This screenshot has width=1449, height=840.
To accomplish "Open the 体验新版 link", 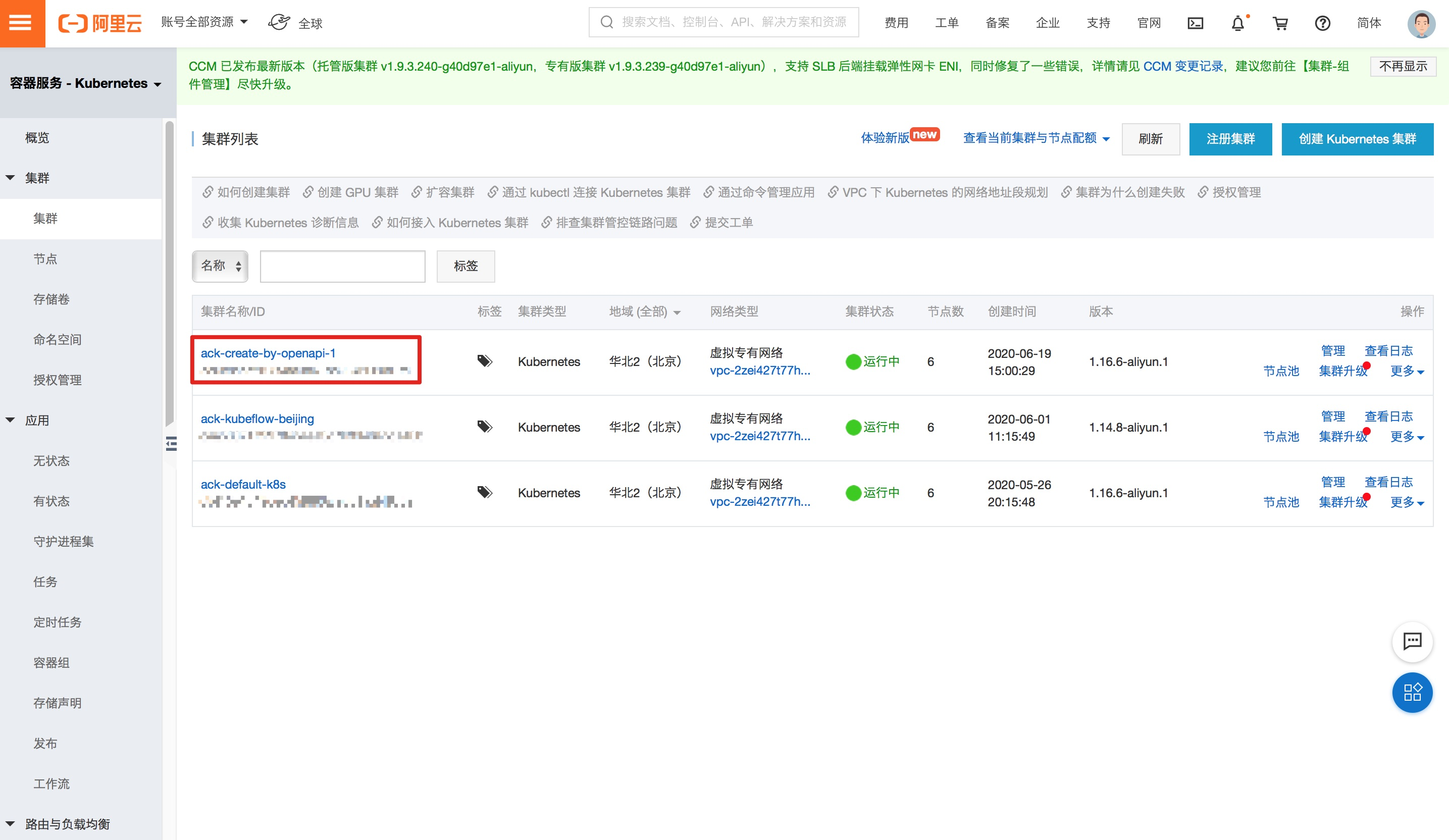I will tap(885, 138).
